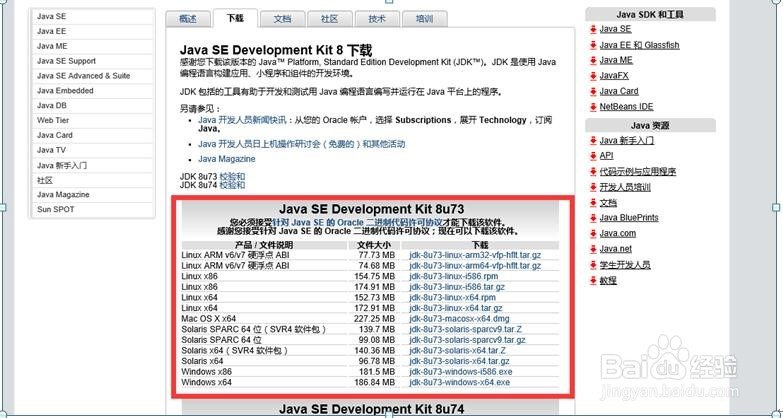
Task: Switch to the 技术 tab
Action: [x=377, y=19]
